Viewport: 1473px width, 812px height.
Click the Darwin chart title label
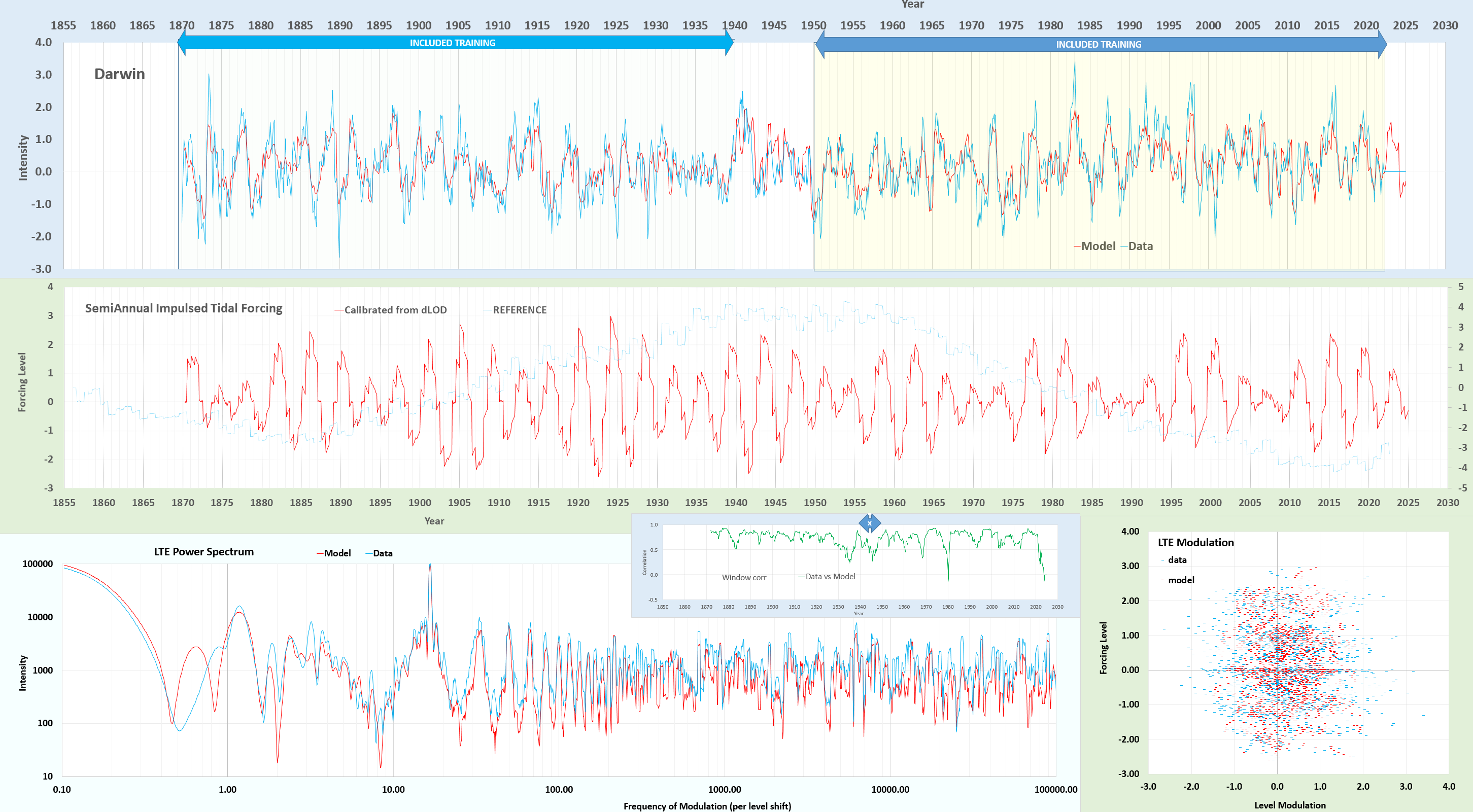point(120,74)
